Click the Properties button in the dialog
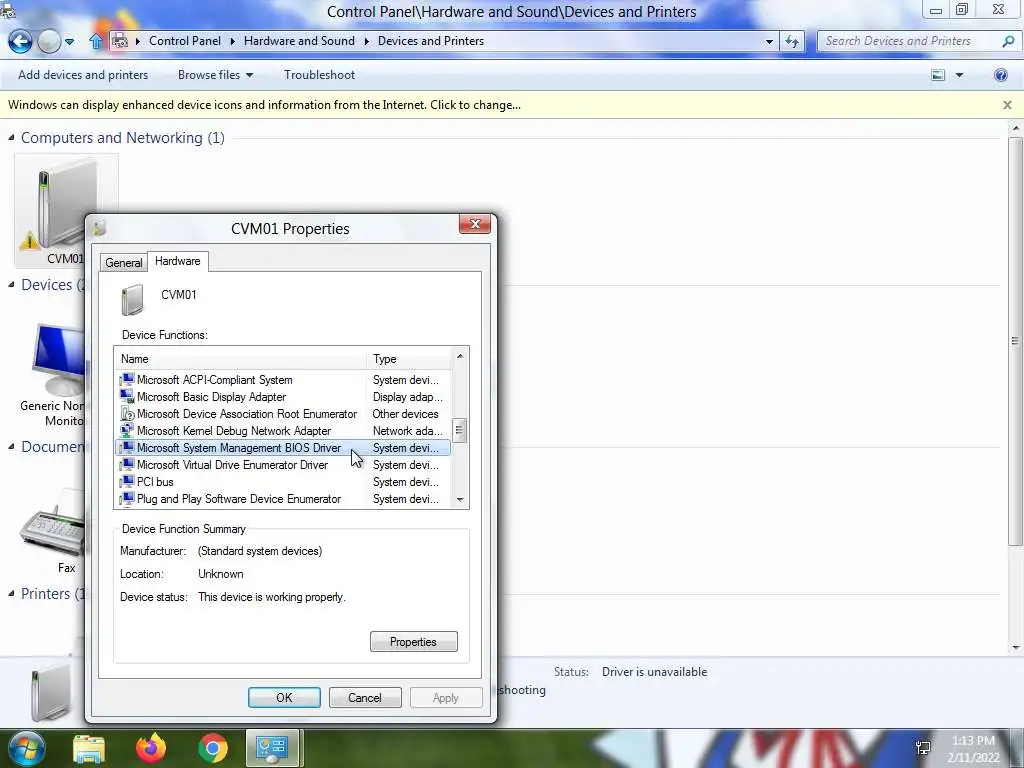Image resolution: width=1024 pixels, height=768 pixels. [x=413, y=642]
